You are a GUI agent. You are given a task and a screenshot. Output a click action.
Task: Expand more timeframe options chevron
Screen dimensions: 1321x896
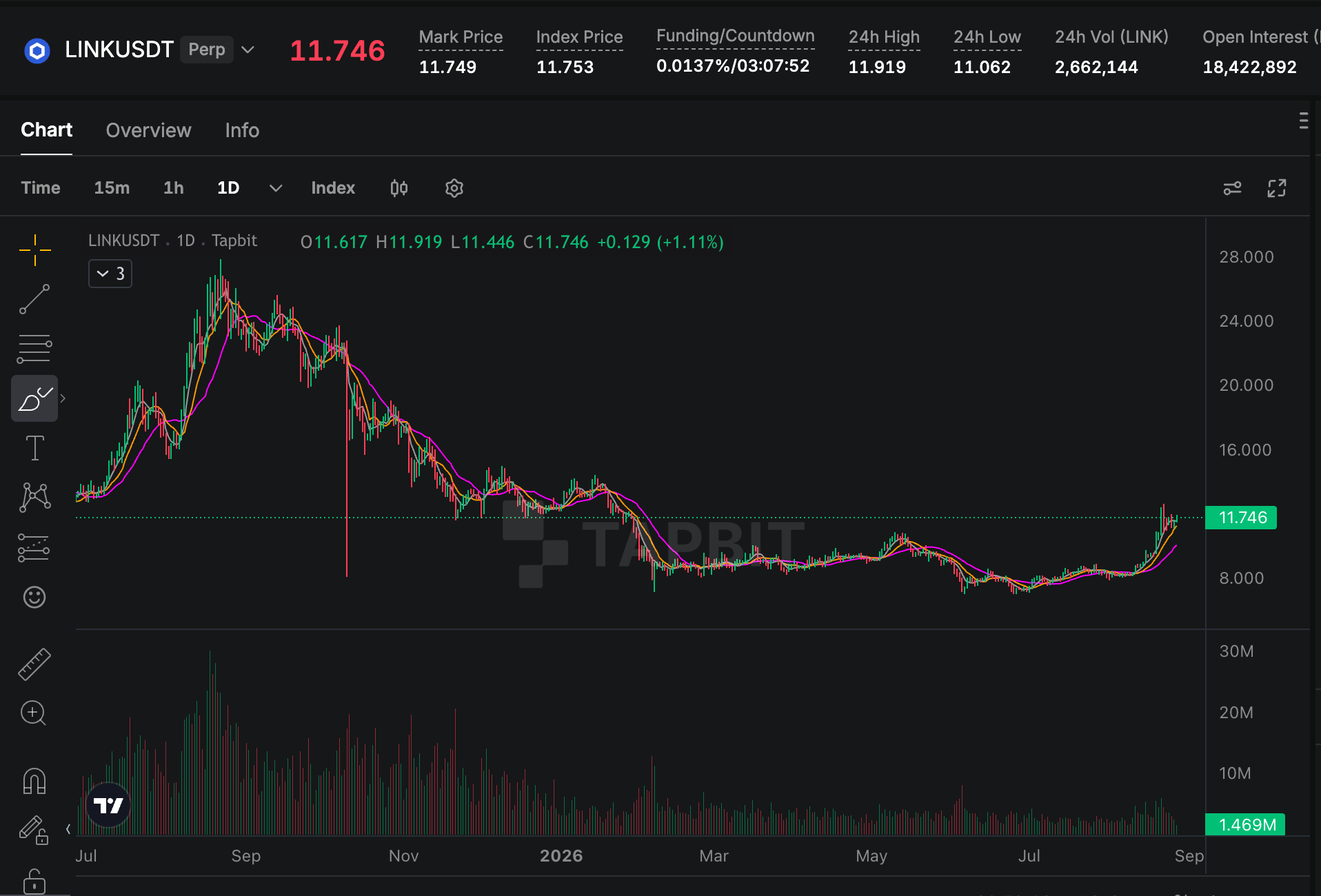pos(276,188)
